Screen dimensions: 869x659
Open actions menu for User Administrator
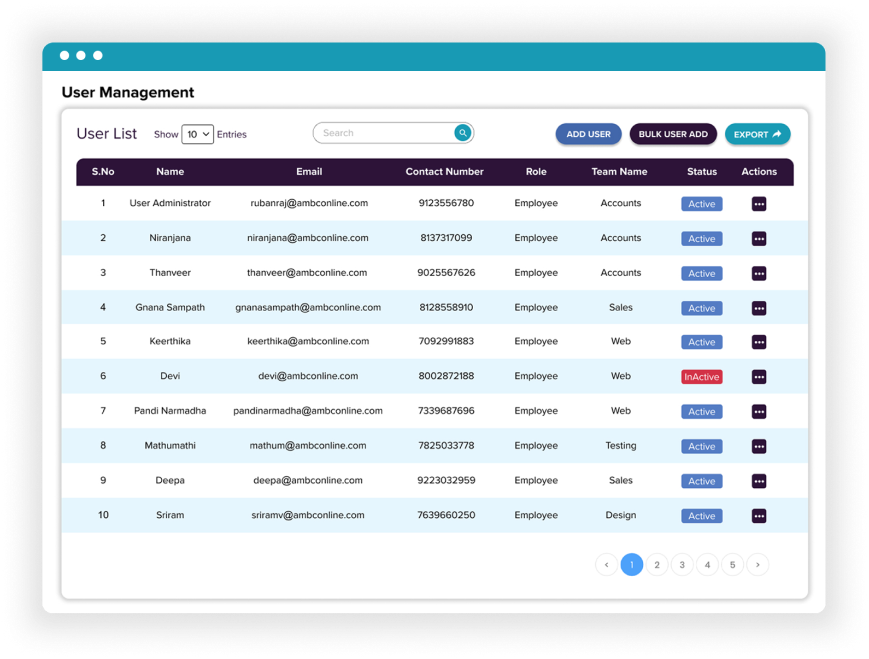tap(759, 203)
